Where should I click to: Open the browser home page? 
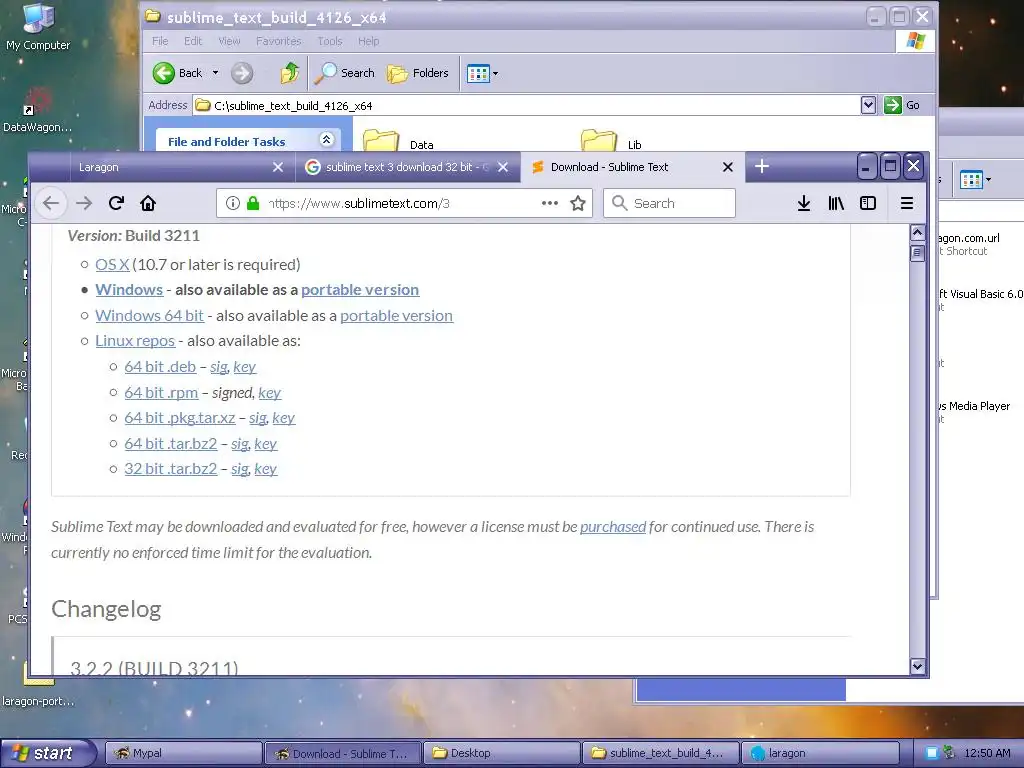point(148,203)
